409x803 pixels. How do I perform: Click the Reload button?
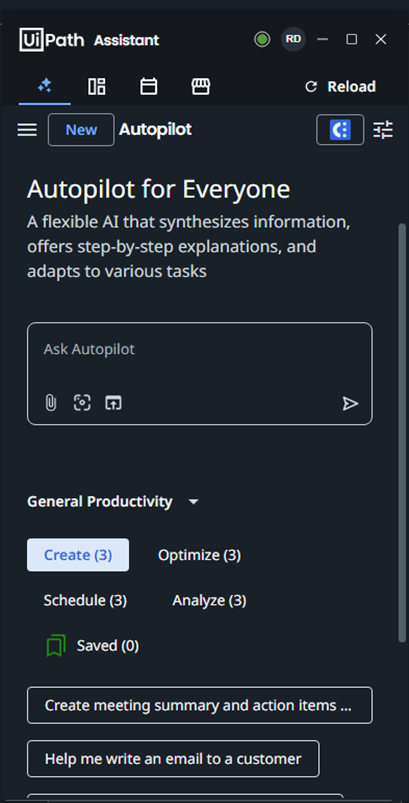coord(340,87)
